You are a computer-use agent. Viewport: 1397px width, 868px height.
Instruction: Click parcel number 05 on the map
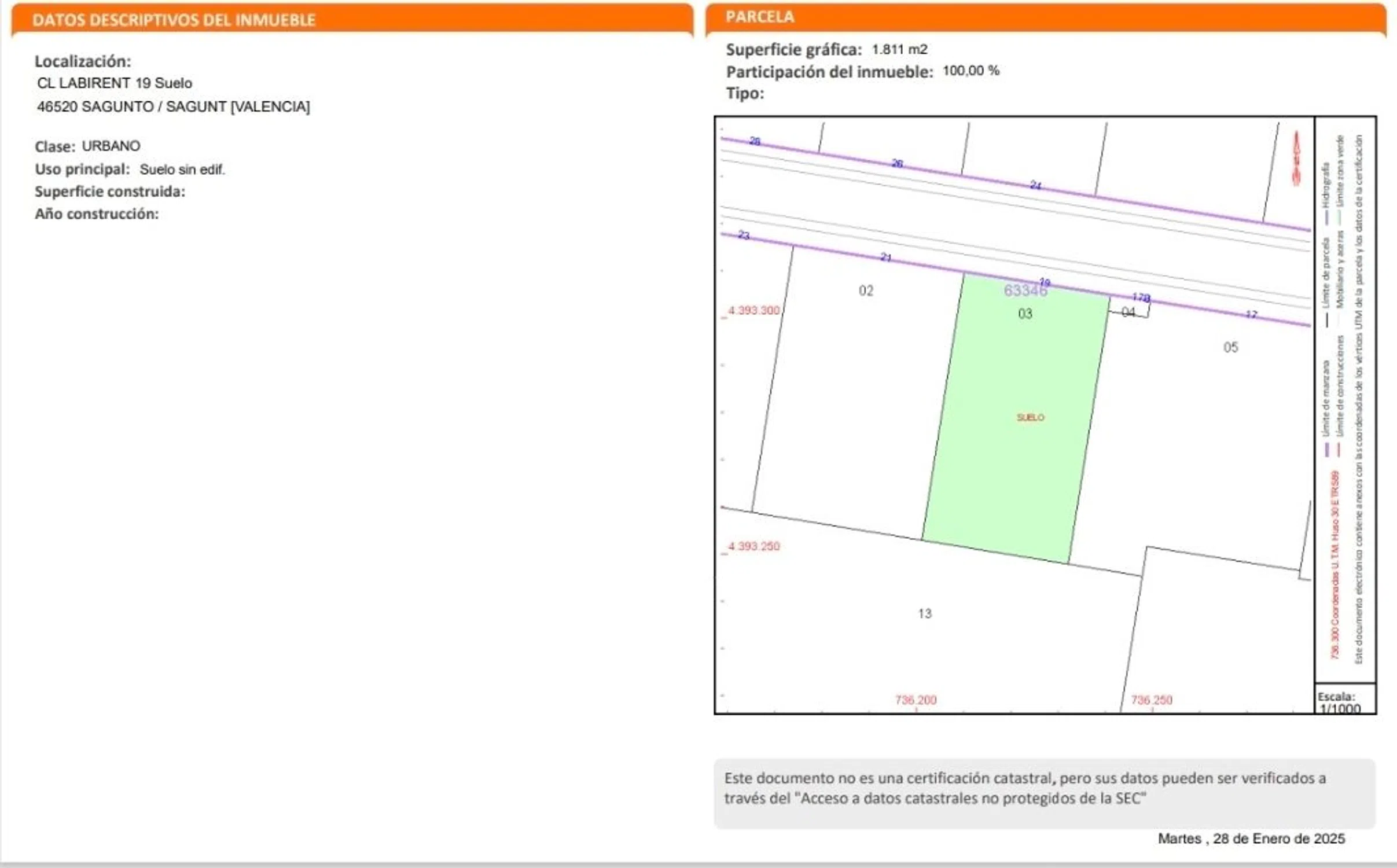point(1230,347)
